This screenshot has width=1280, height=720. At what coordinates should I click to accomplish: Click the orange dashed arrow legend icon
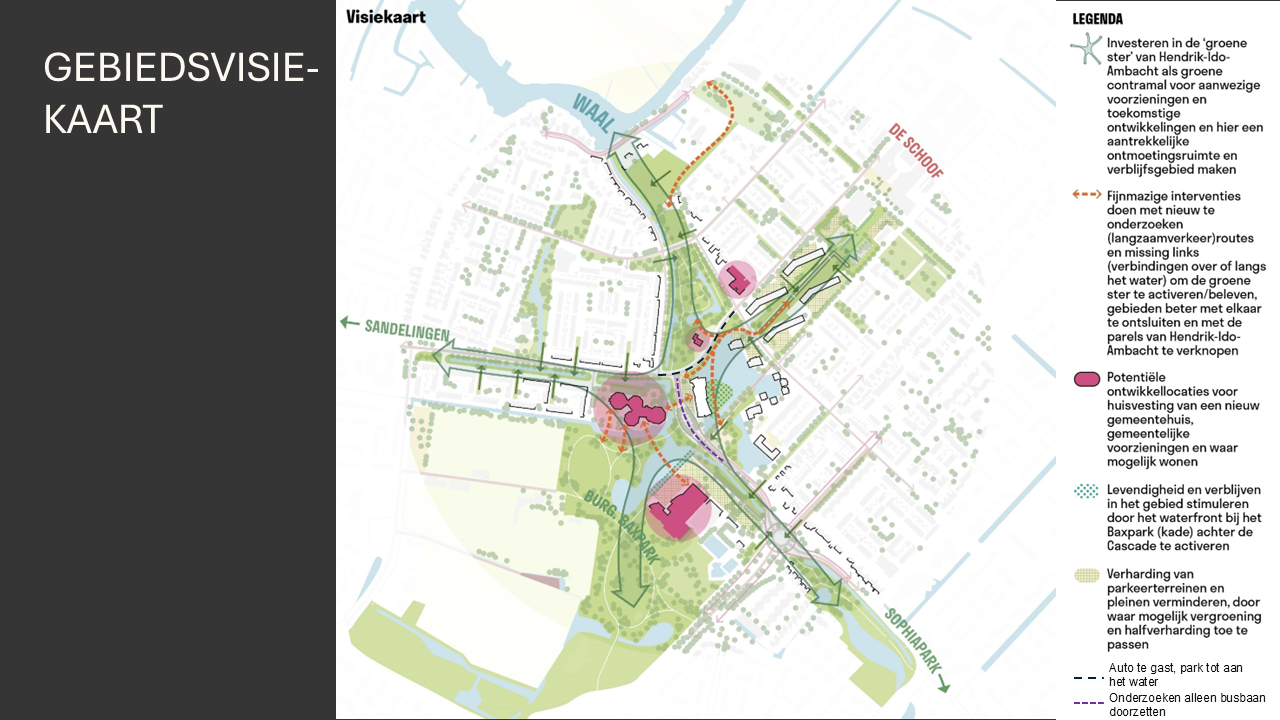[x=1086, y=195]
